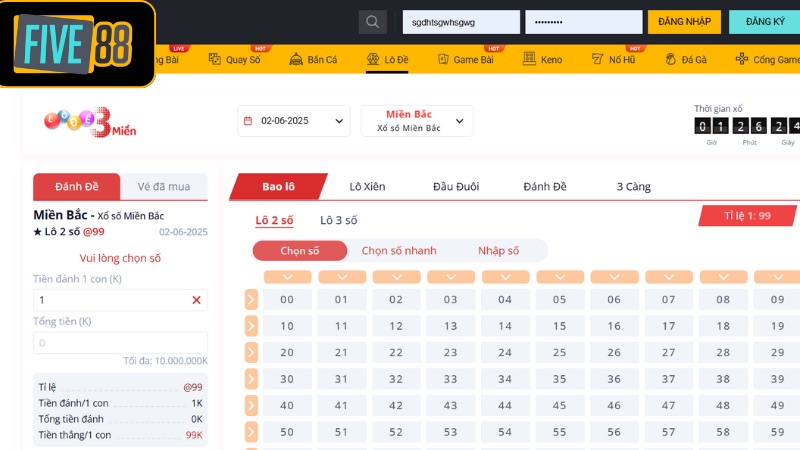Image resolution: width=800 pixels, height=450 pixels.
Task: Open Nổ Hũ from the game menu
Action: (x=614, y=59)
